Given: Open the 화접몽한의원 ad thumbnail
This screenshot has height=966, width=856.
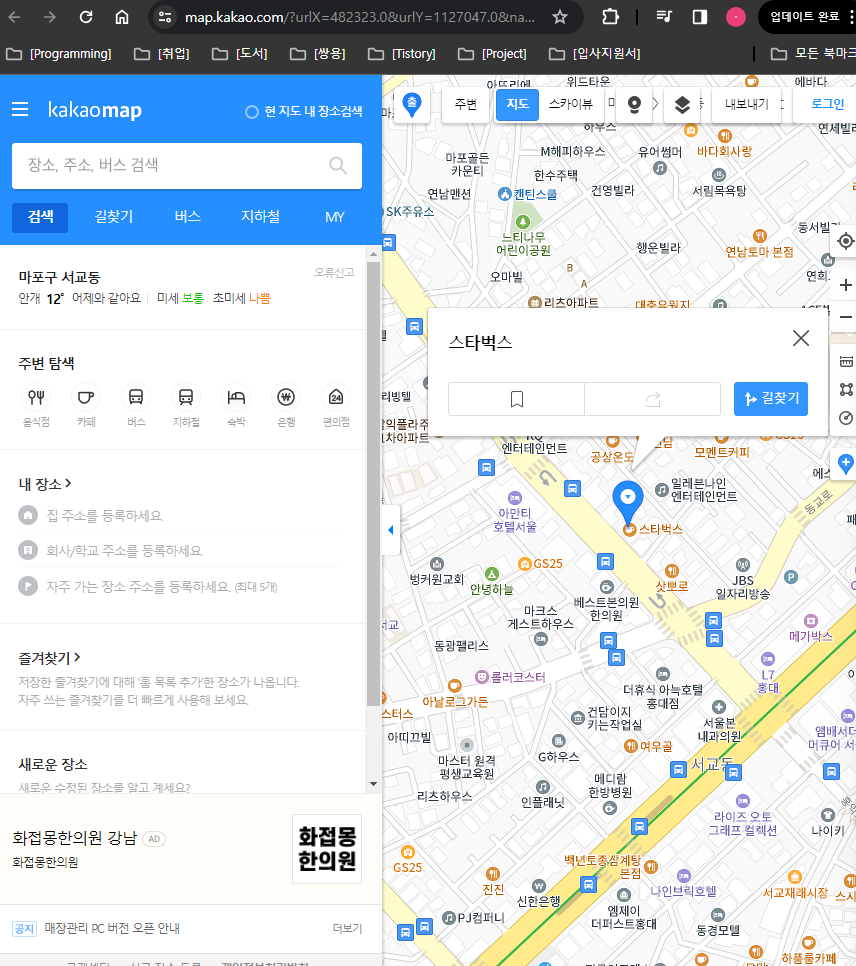Looking at the screenshot, I should [327, 849].
